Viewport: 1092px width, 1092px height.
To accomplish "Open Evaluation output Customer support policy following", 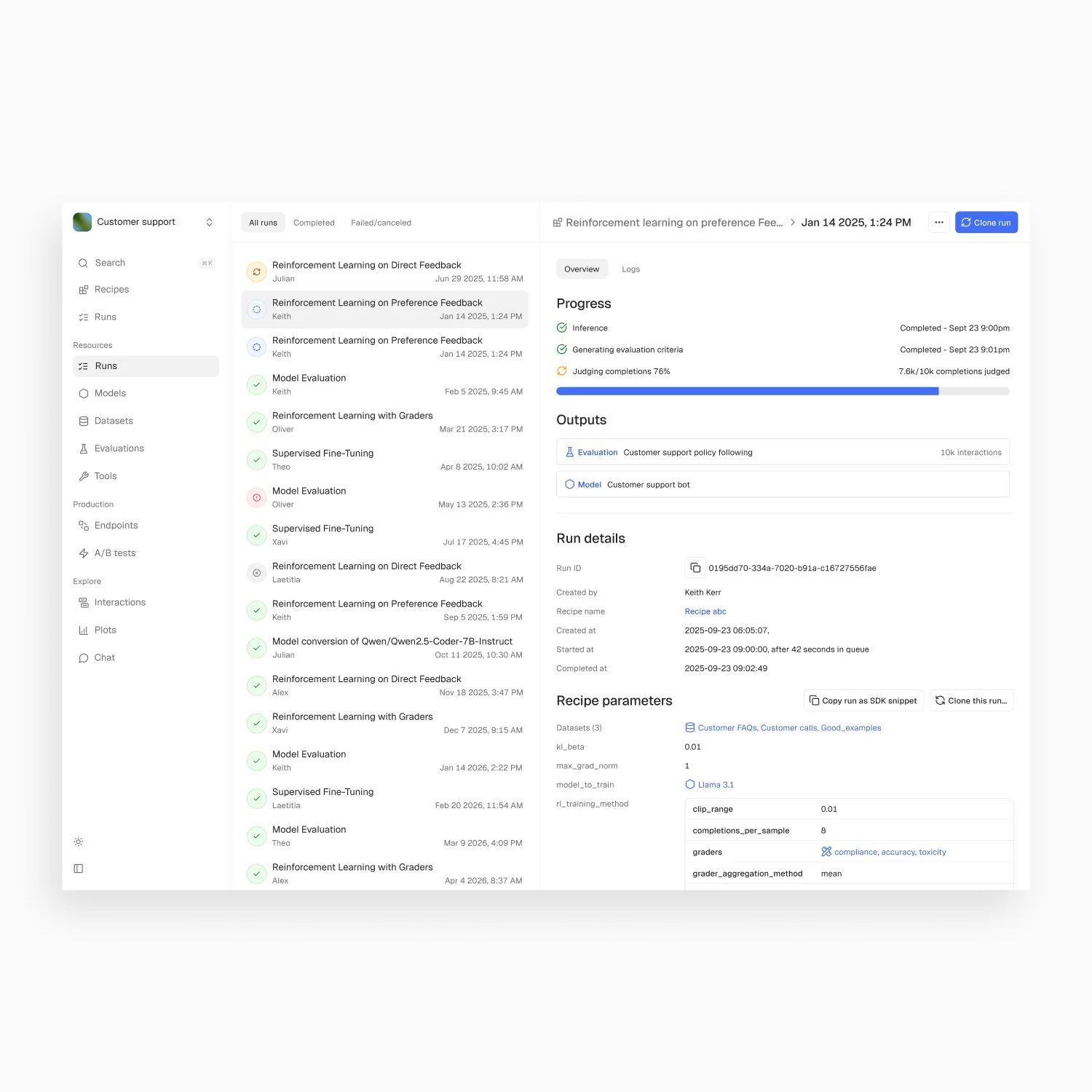I will pos(783,452).
